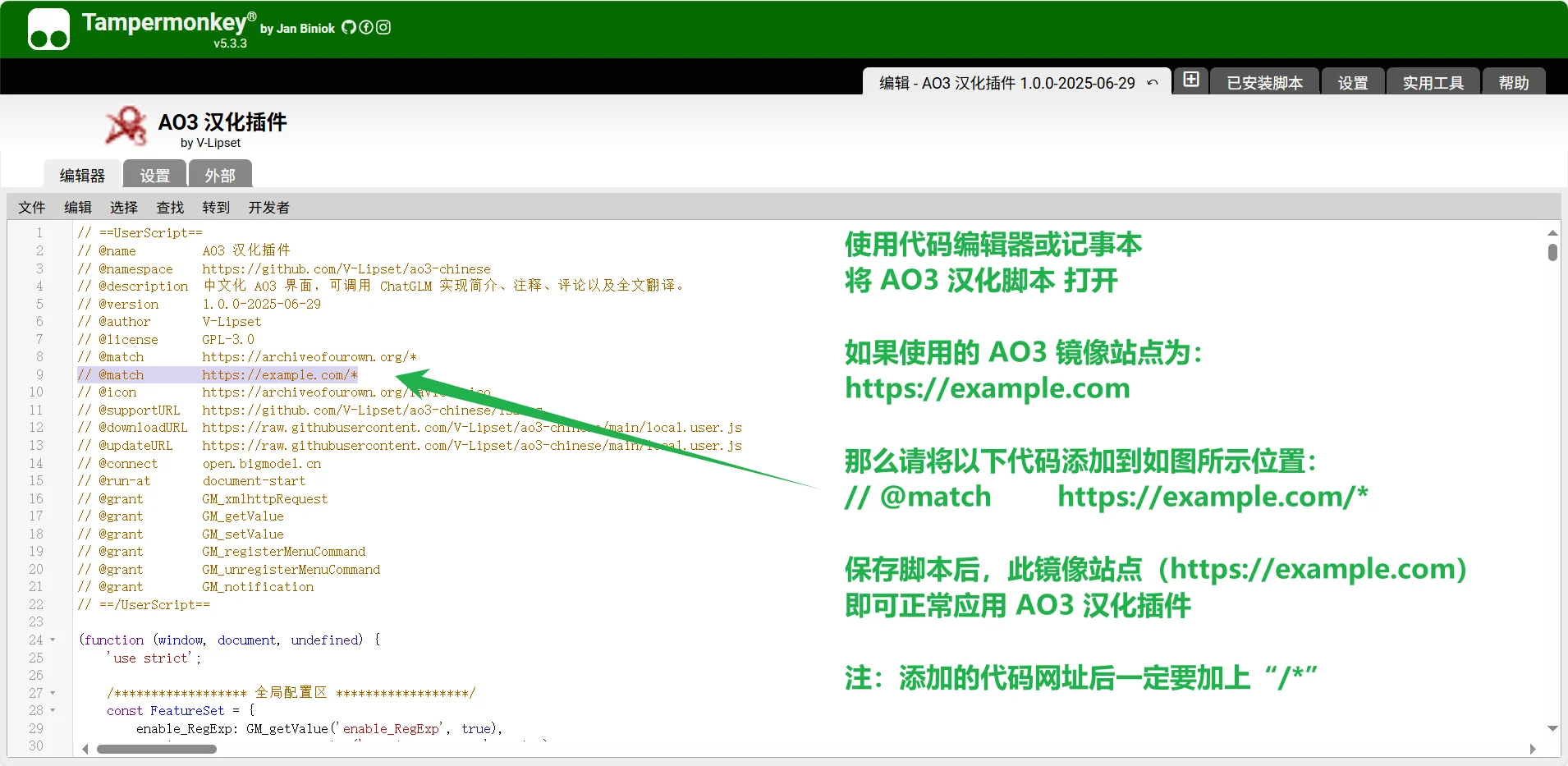Click the revert arrow inside the edit tab
This screenshot has height=766, width=1568.
1153,82
